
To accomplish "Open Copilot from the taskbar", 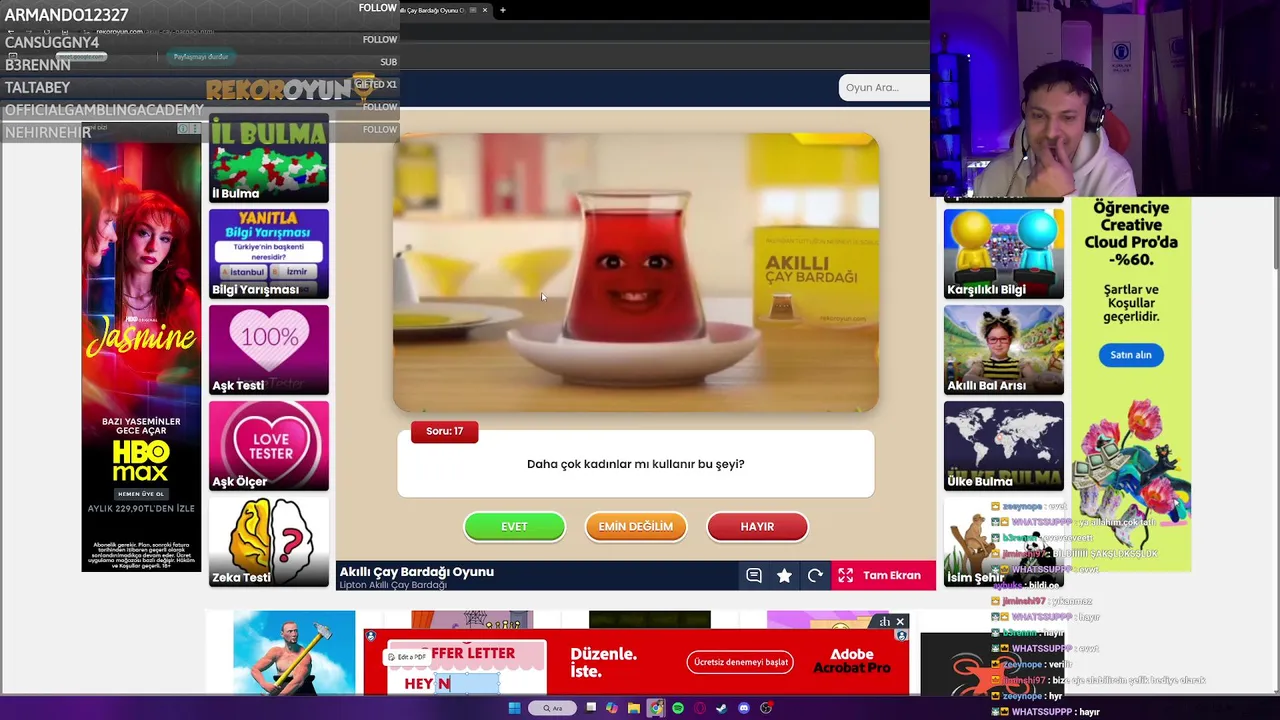I will click(x=612, y=708).
